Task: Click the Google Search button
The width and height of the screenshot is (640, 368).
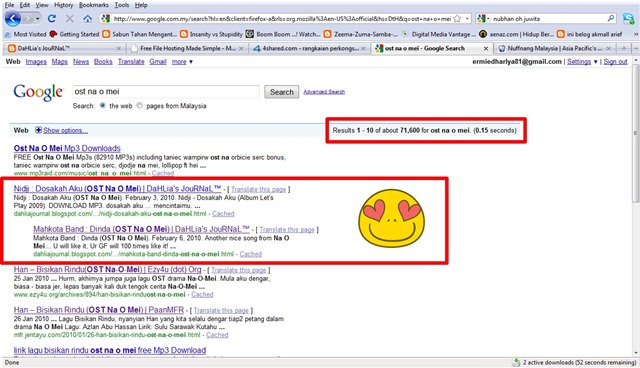Action: point(281,92)
